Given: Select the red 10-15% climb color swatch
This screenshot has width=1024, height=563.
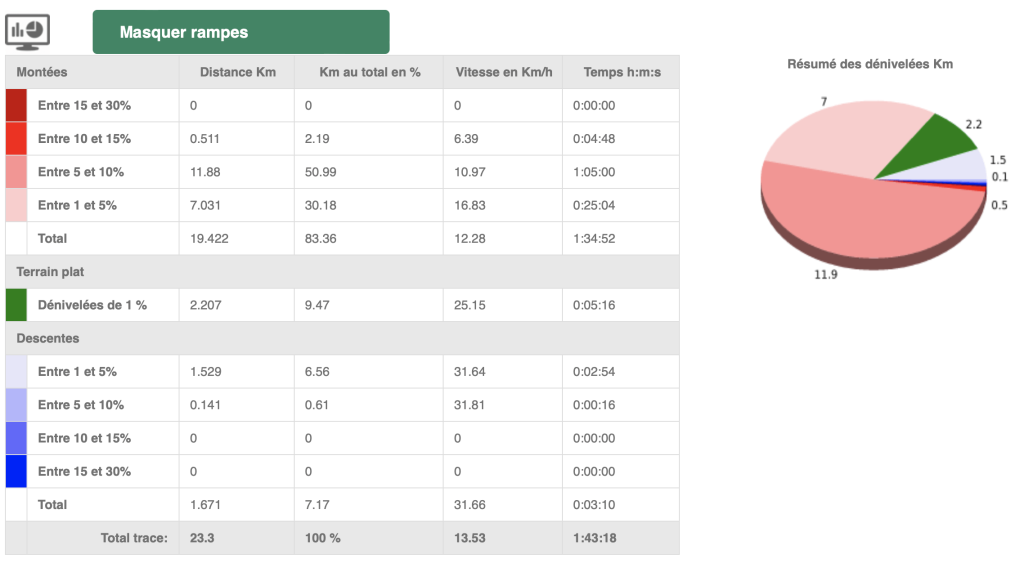Looking at the screenshot, I should coord(16,138).
